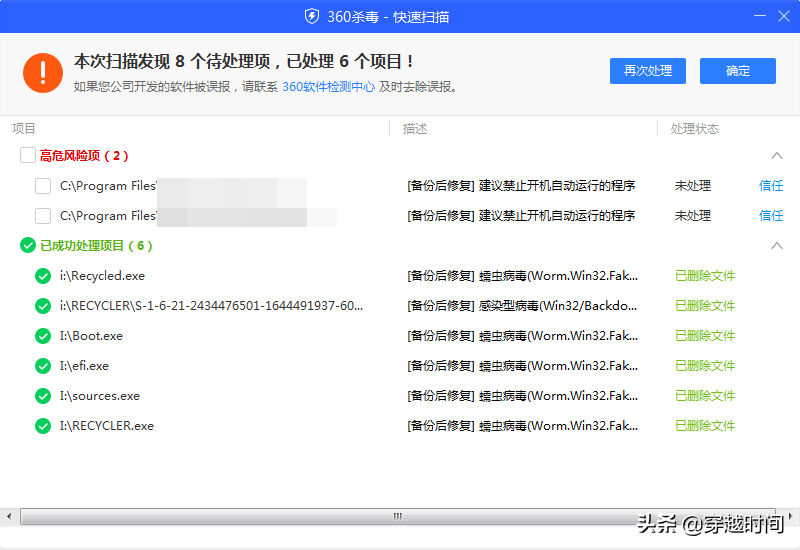
Task: Click the scrollbar left arrow
Action: (9, 516)
